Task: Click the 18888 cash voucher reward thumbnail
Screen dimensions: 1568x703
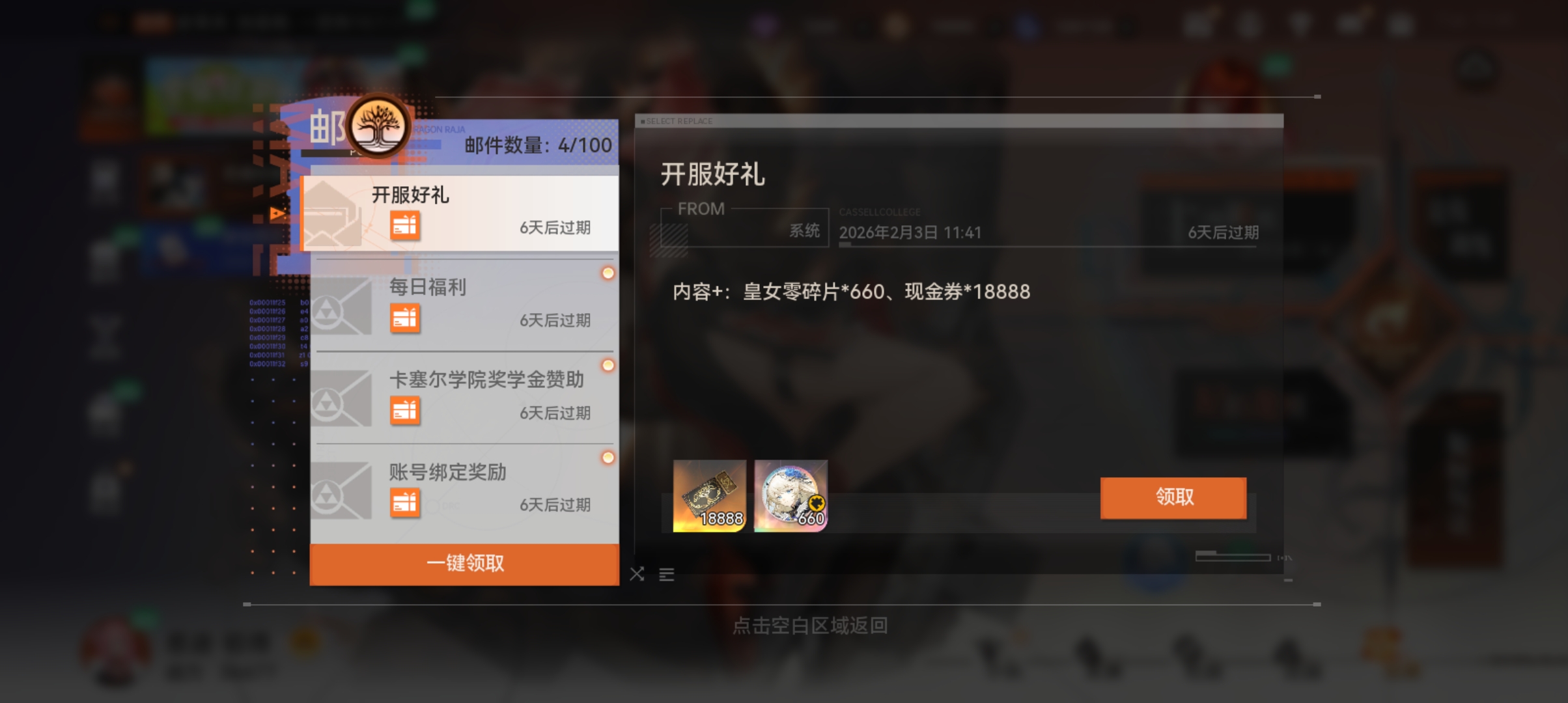Action: tap(709, 496)
